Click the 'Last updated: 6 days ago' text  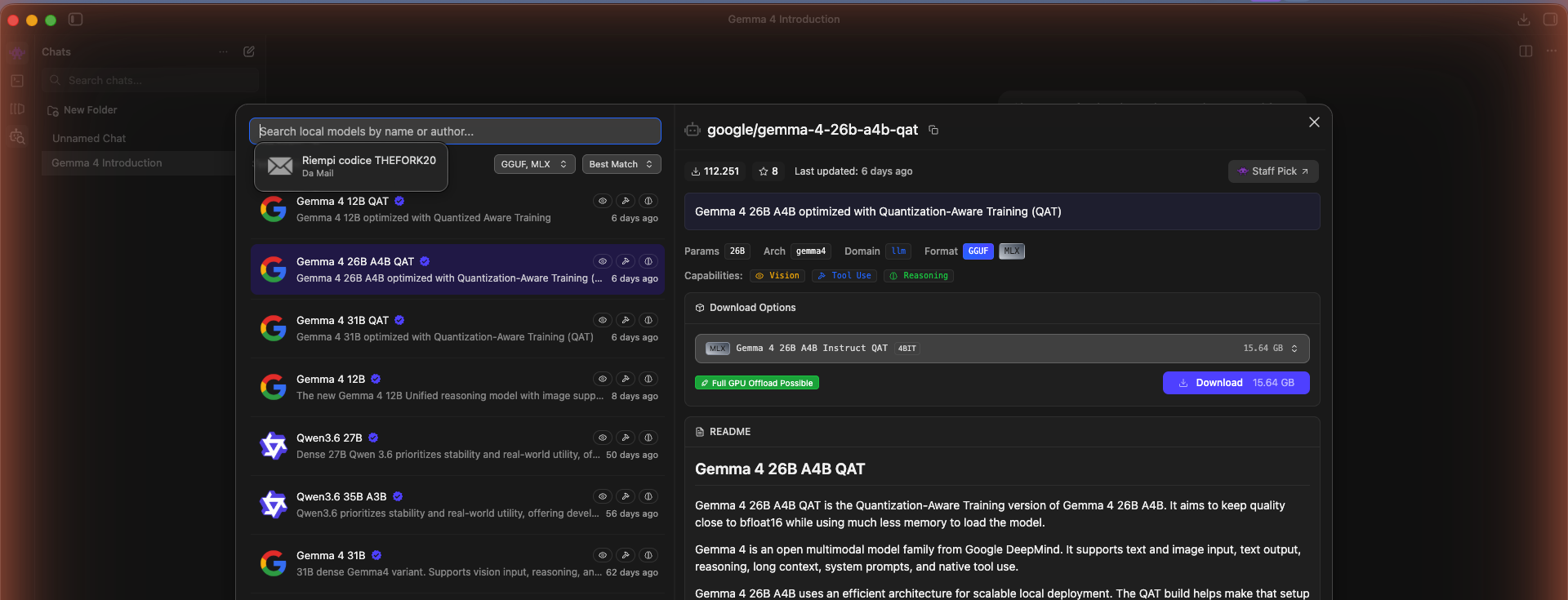(x=853, y=171)
